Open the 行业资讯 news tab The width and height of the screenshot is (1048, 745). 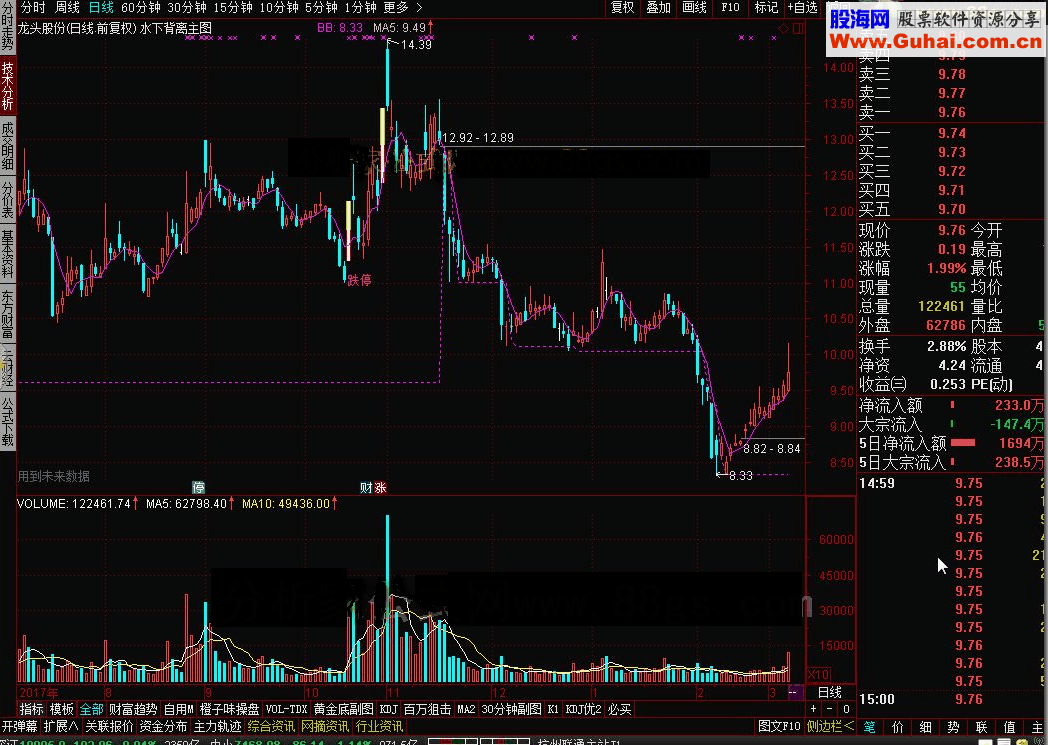tap(379, 726)
